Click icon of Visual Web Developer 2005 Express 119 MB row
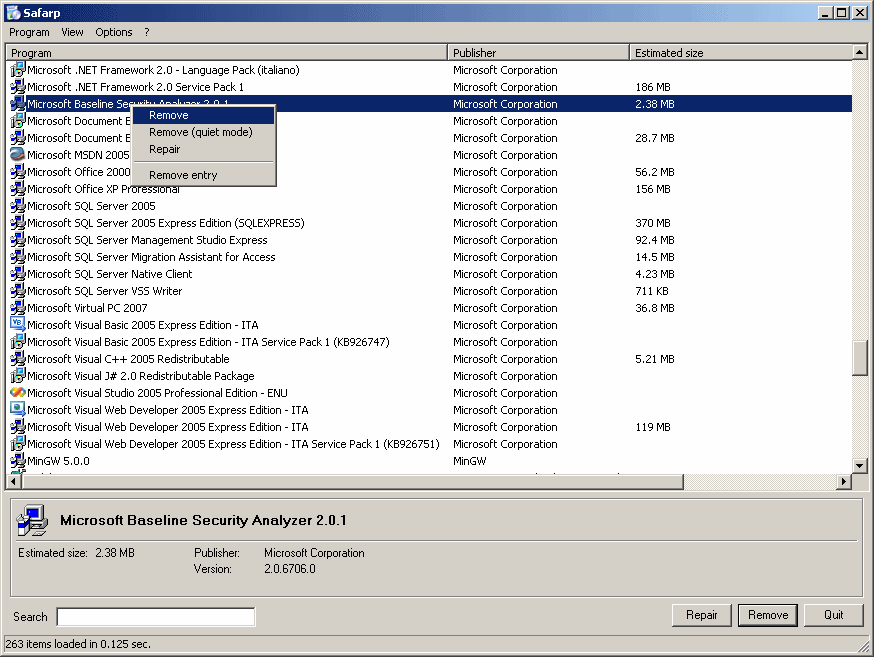The width and height of the screenshot is (874, 657). (18, 426)
